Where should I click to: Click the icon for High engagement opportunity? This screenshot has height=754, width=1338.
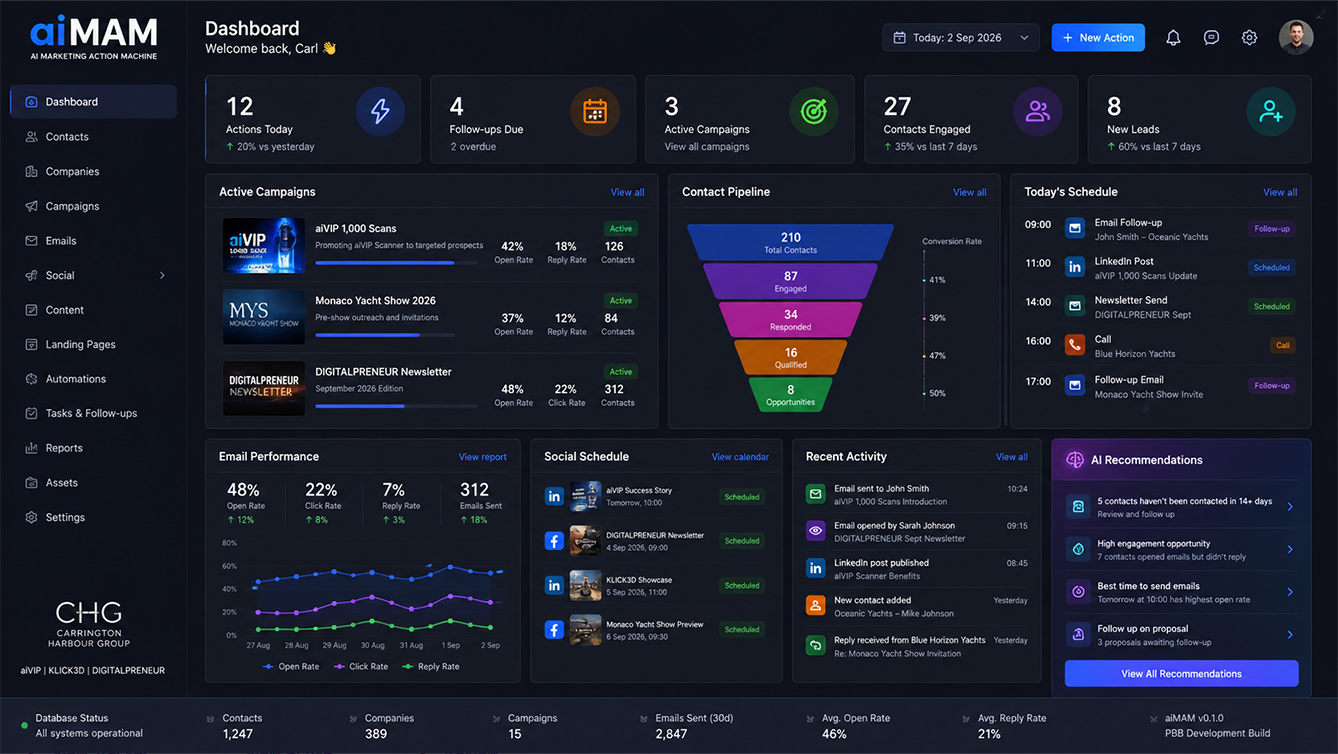click(1078, 549)
